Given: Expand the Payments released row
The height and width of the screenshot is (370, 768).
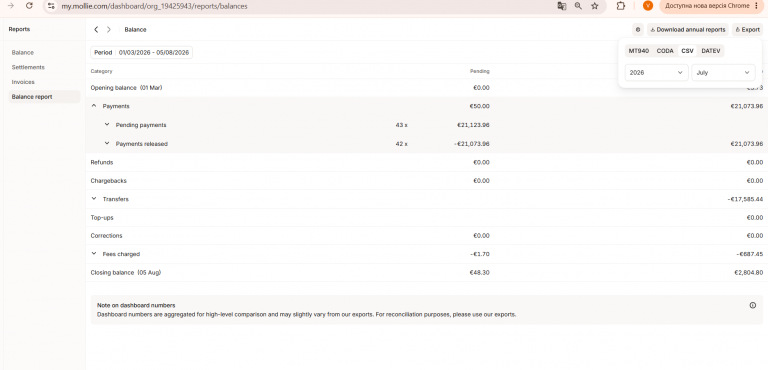Looking at the screenshot, I should tap(107, 144).
